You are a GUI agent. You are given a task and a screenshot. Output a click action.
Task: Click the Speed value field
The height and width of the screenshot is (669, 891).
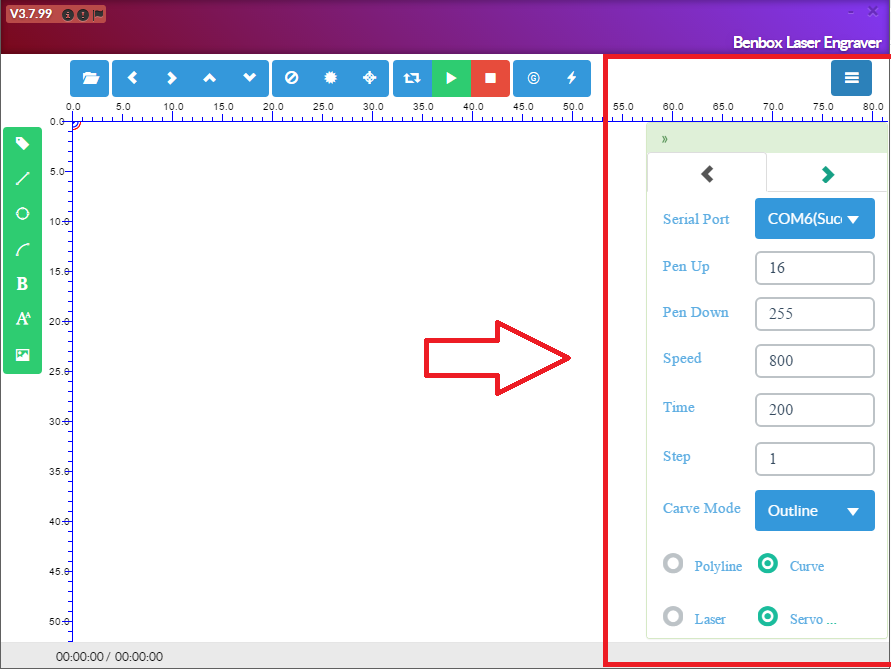click(x=814, y=361)
